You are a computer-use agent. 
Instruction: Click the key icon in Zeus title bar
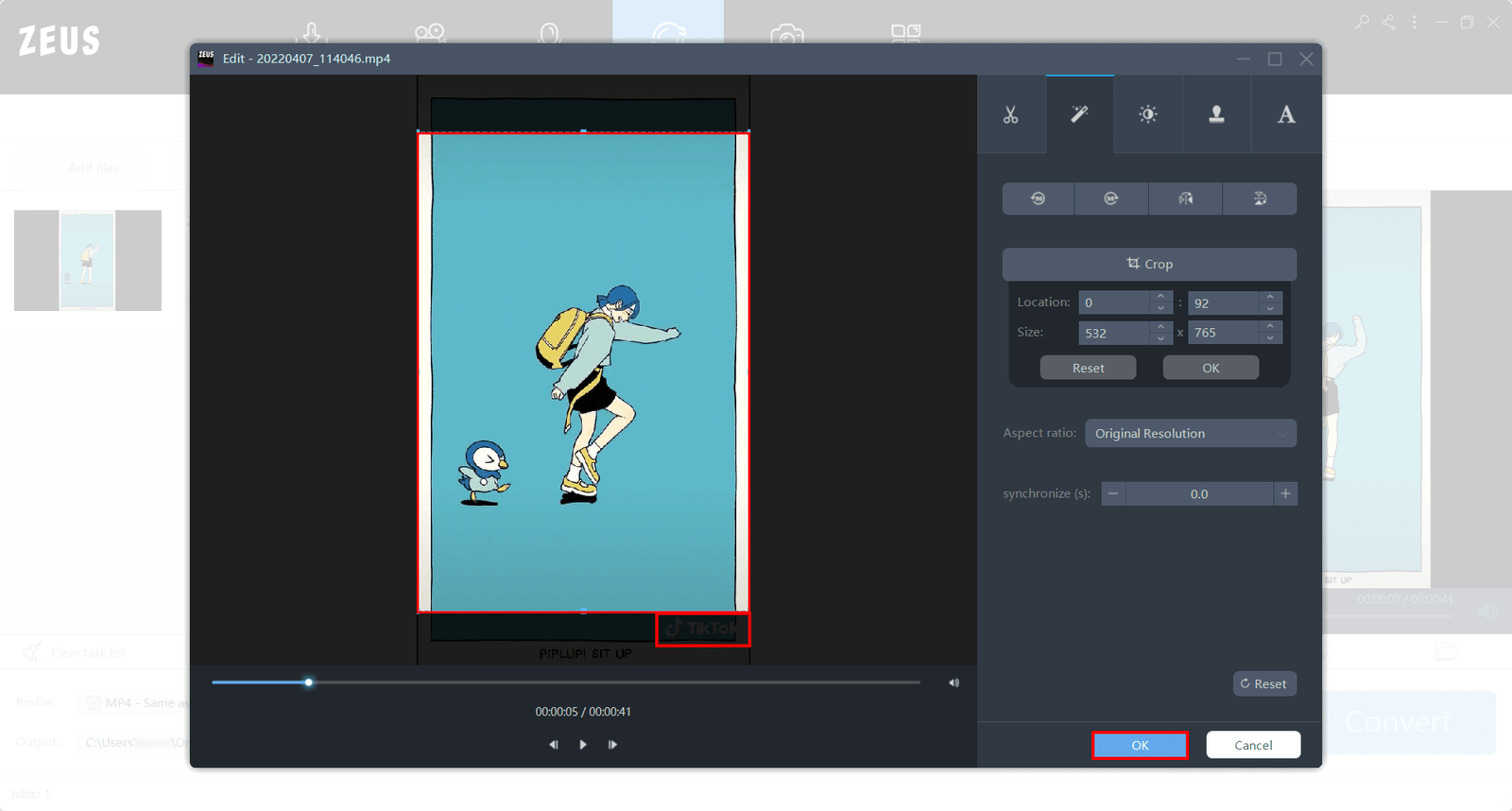[x=1362, y=22]
